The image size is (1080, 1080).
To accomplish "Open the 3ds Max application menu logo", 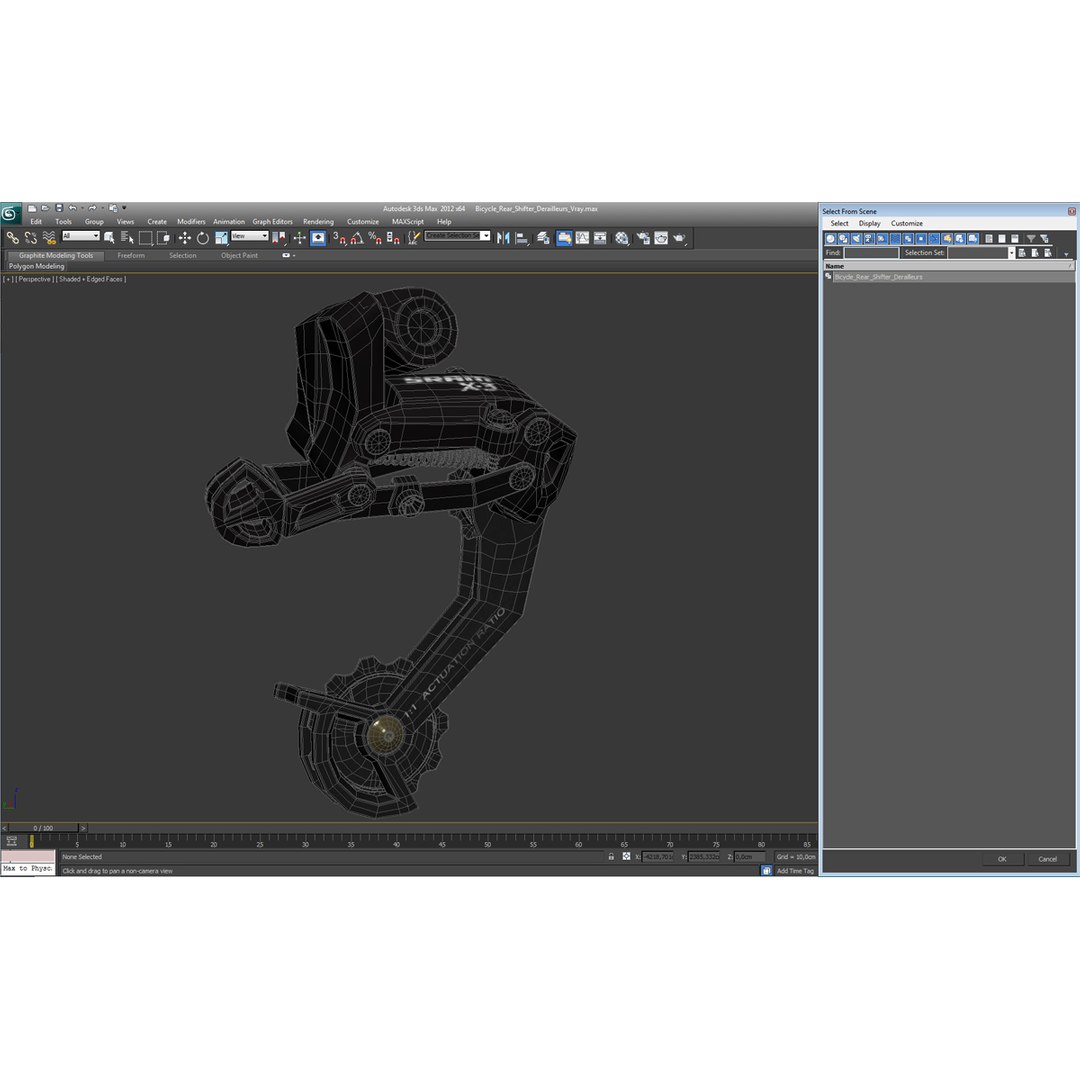I will click(x=10, y=214).
